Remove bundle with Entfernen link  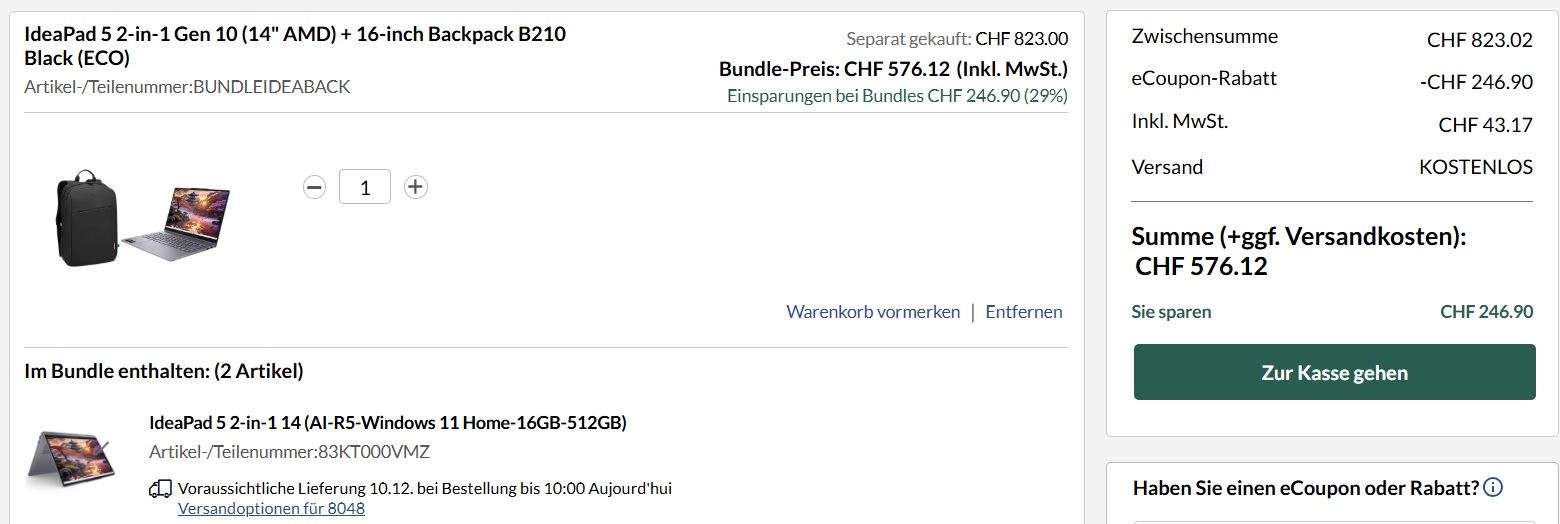coord(1024,312)
